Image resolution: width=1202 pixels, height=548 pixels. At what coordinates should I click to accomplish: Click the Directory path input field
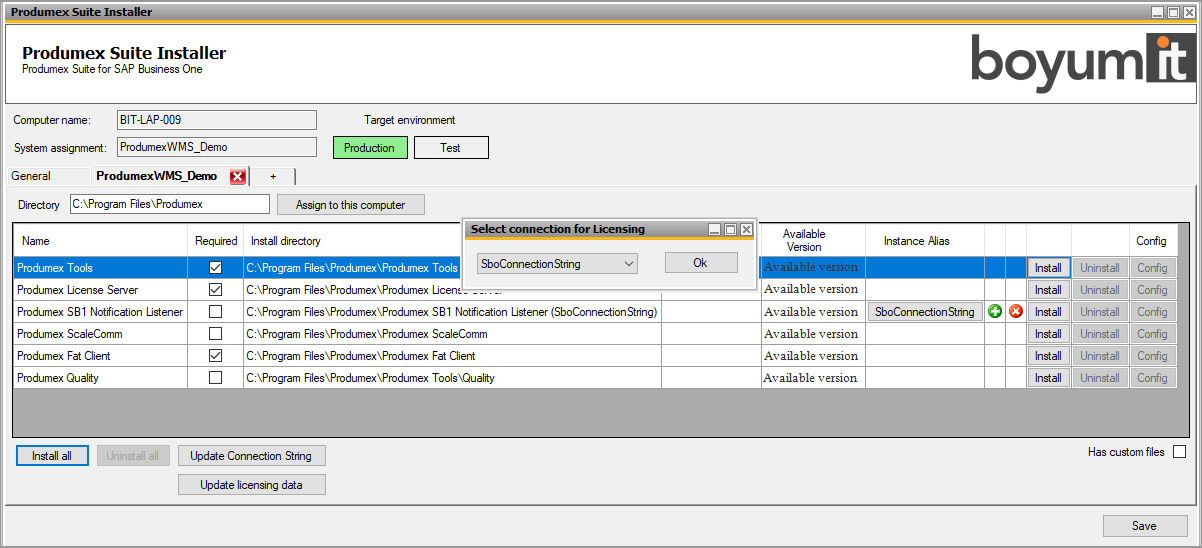pyautogui.click(x=169, y=204)
